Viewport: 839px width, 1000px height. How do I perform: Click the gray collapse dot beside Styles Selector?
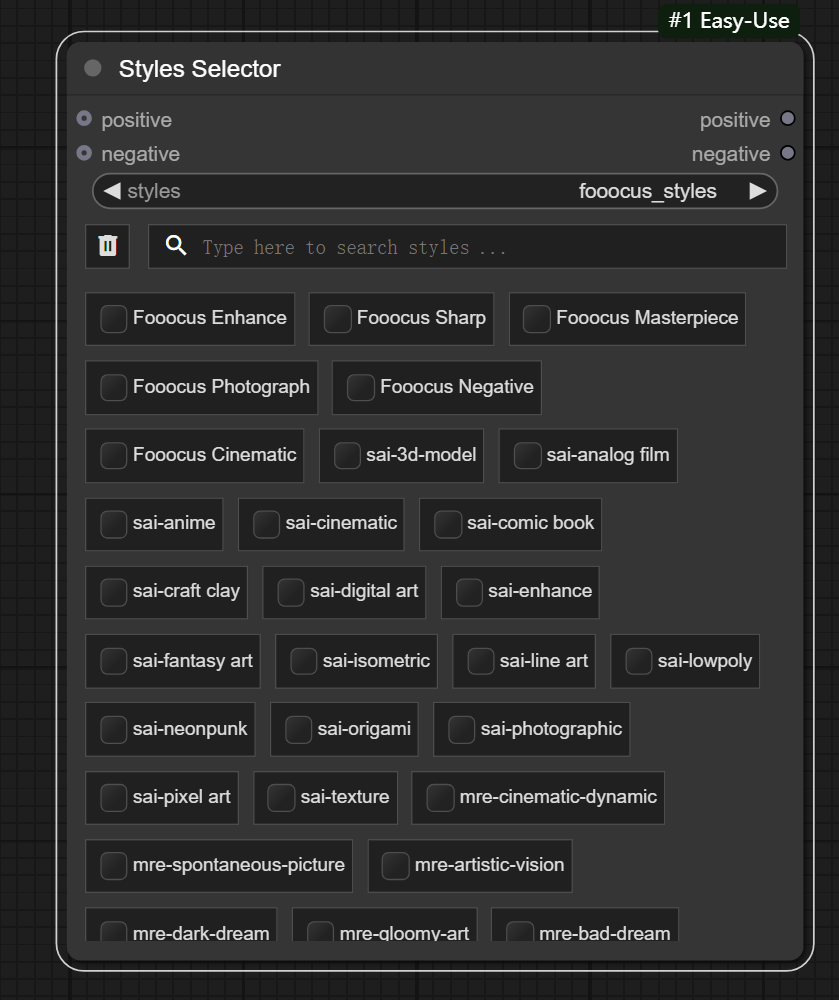(93, 68)
